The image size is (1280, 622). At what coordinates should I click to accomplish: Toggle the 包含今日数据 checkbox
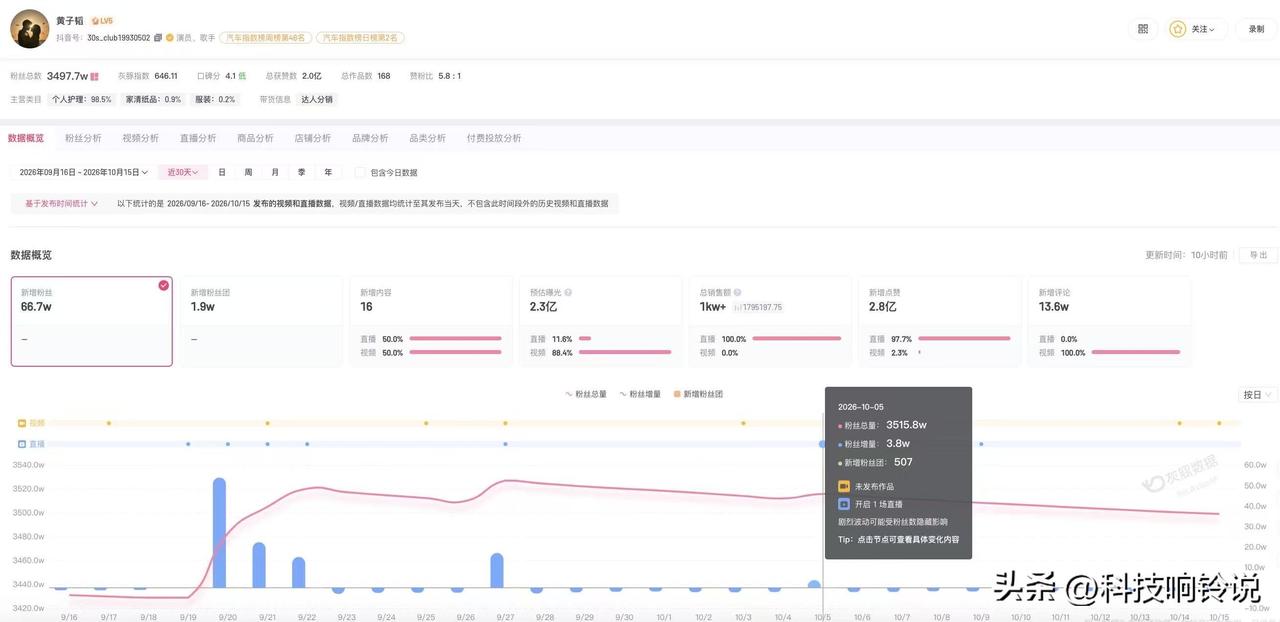click(360, 172)
